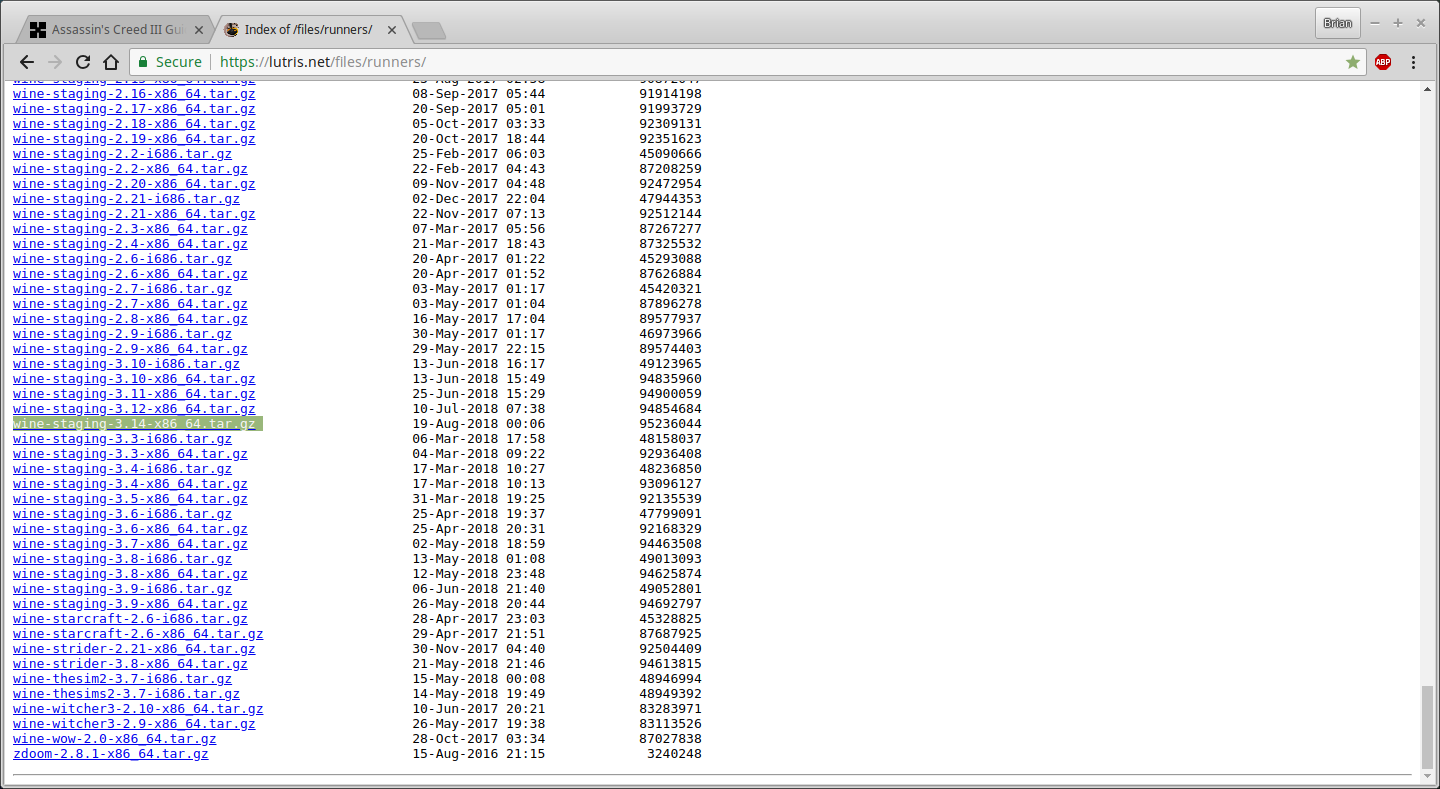Download wine-staging-3.10-x86_64.tar.gz
The height and width of the screenshot is (789, 1440).
click(x=134, y=379)
